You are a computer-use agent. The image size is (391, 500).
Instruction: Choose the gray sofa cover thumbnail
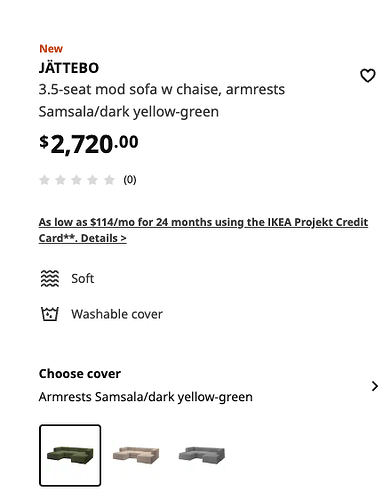point(202,455)
